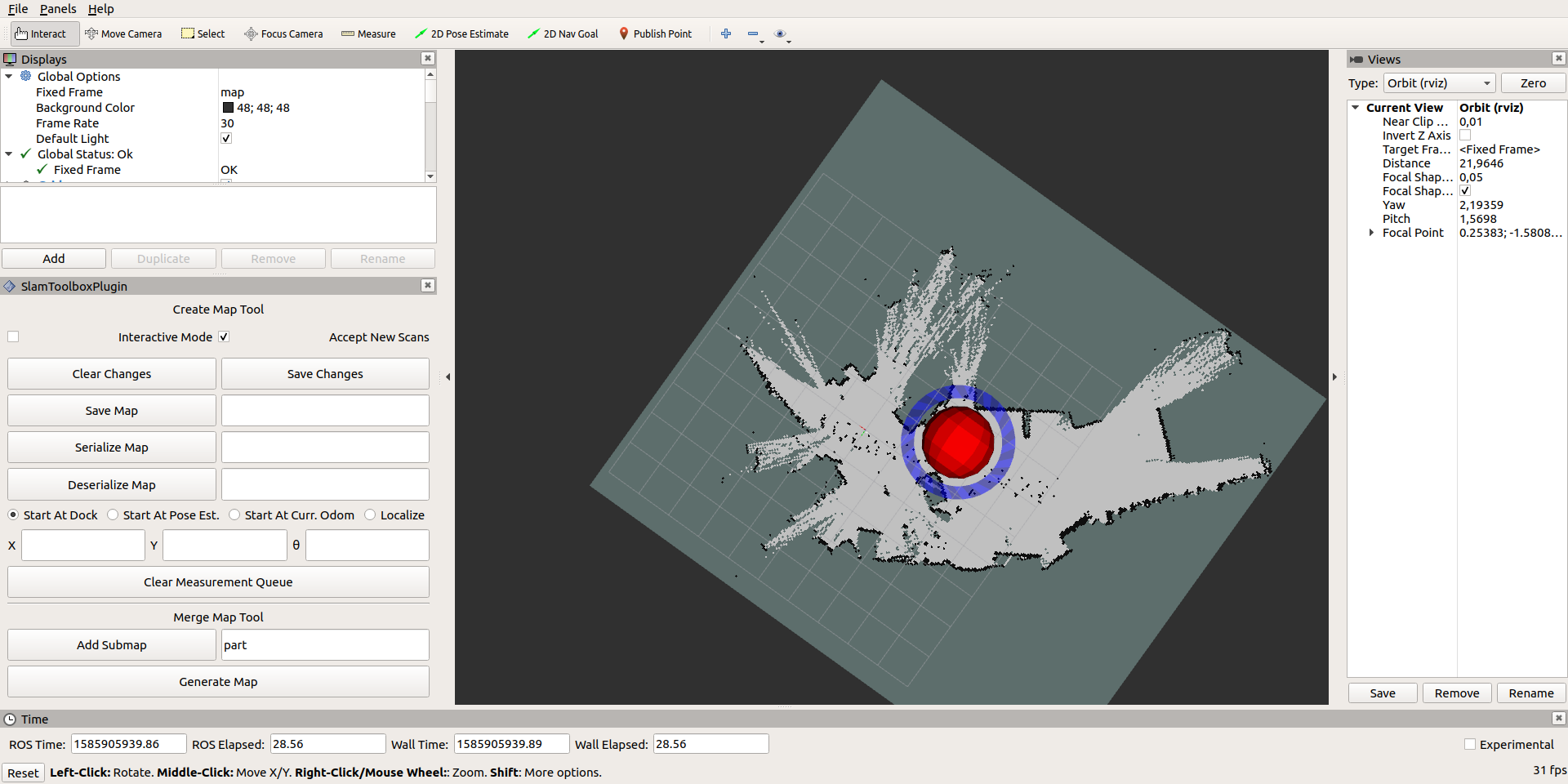The width and height of the screenshot is (1568, 784).
Task: Enable the Experimental checkbox
Action: (1469, 744)
